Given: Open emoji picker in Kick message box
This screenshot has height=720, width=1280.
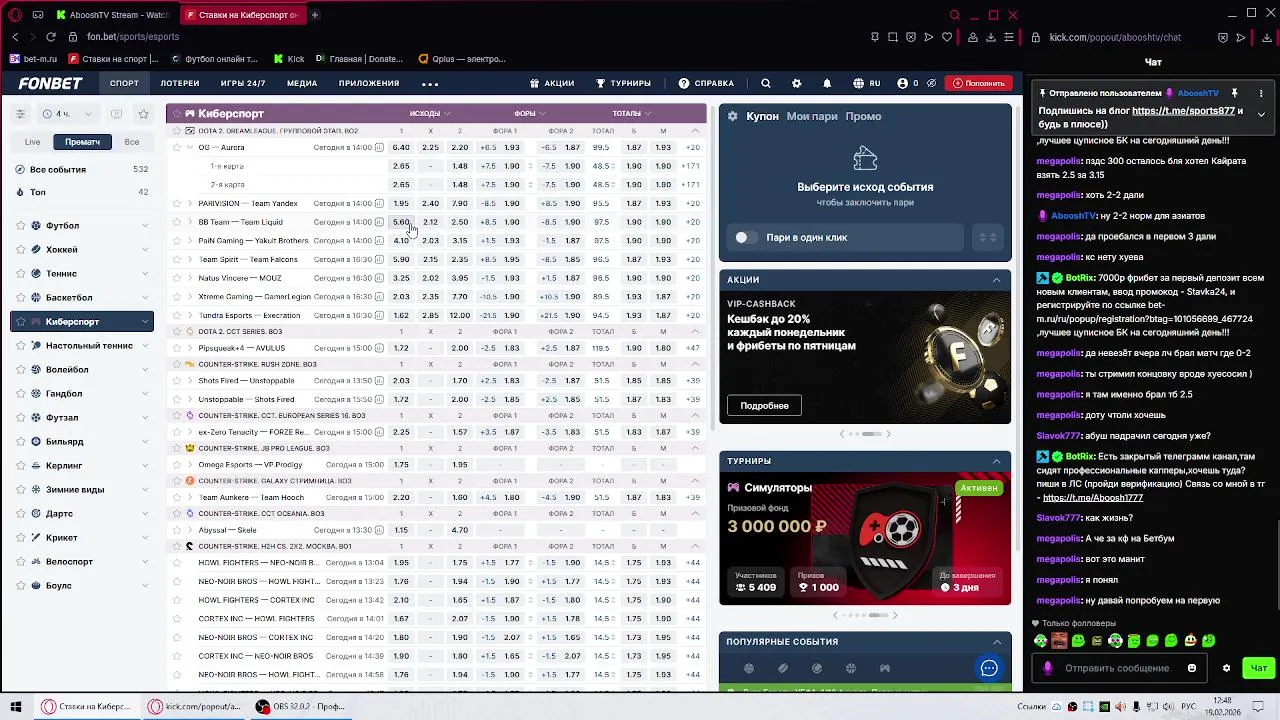Looking at the screenshot, I should (1192, 668).
